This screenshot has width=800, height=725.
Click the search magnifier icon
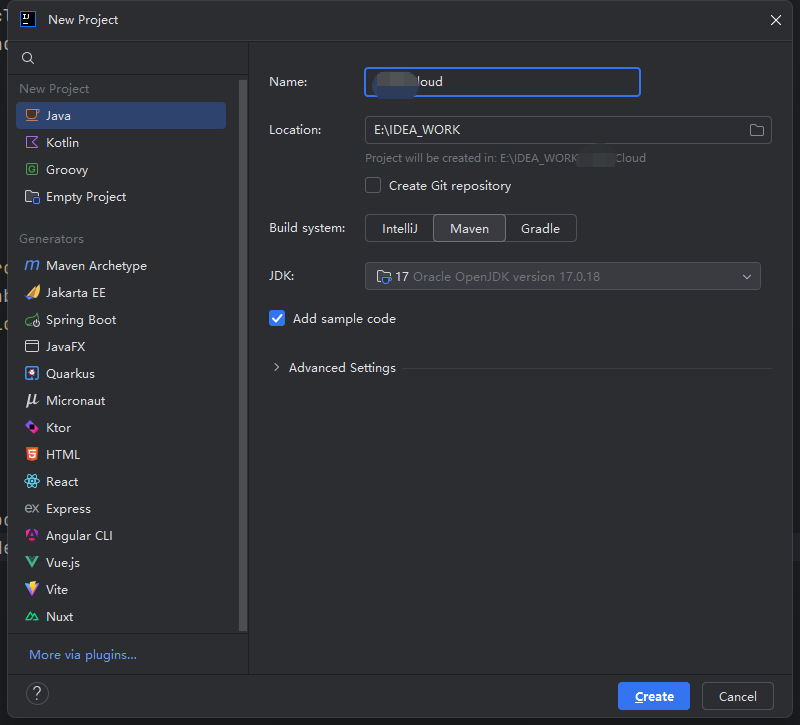click(x=28, y=58)
